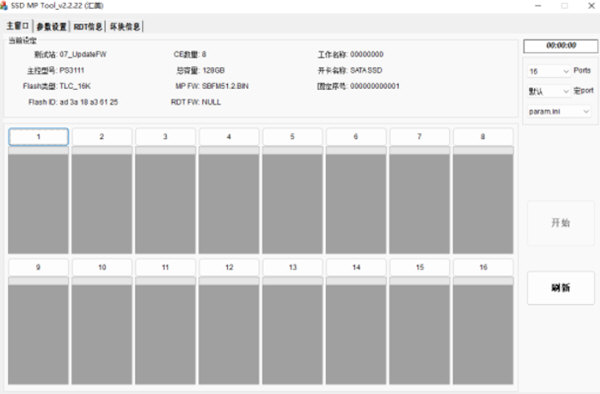Select port 15 button
This screenshot has height=394, width=600.
pyautogui.click(x=419, y=267)
